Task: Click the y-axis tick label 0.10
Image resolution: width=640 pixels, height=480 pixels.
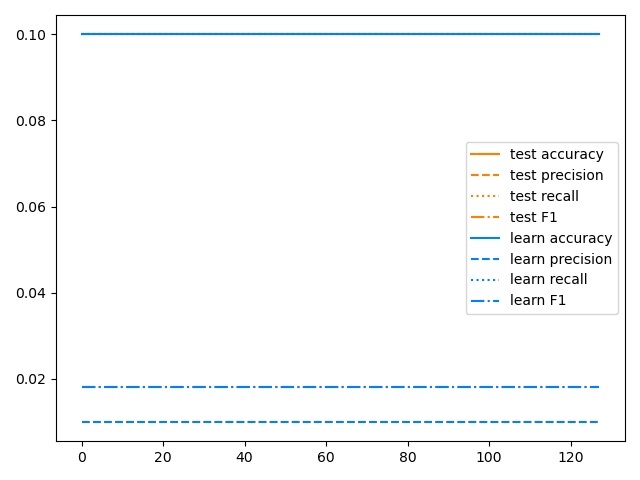Action: (31, 35)
